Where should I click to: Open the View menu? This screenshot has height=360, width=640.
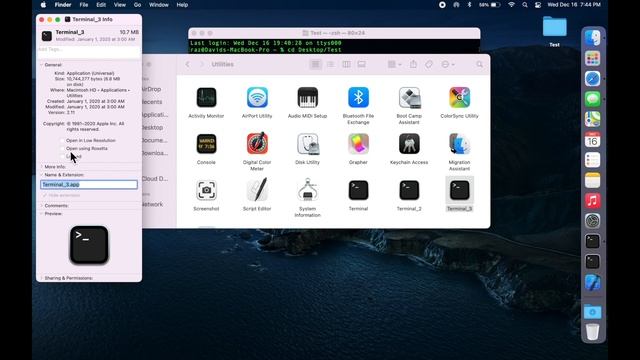click(120, 5)
